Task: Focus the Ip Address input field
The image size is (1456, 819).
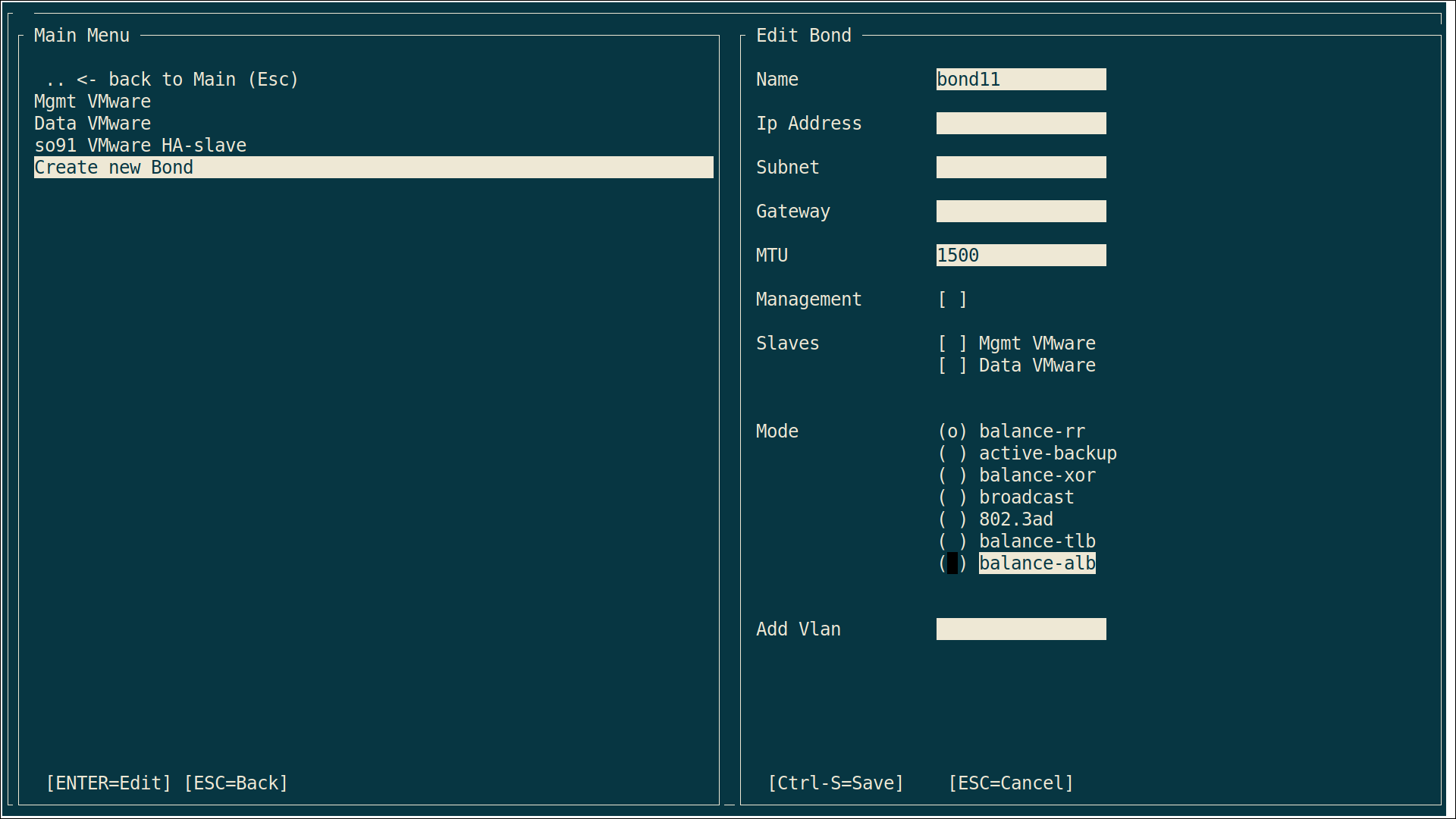Action: click(x=1021, y=124)
